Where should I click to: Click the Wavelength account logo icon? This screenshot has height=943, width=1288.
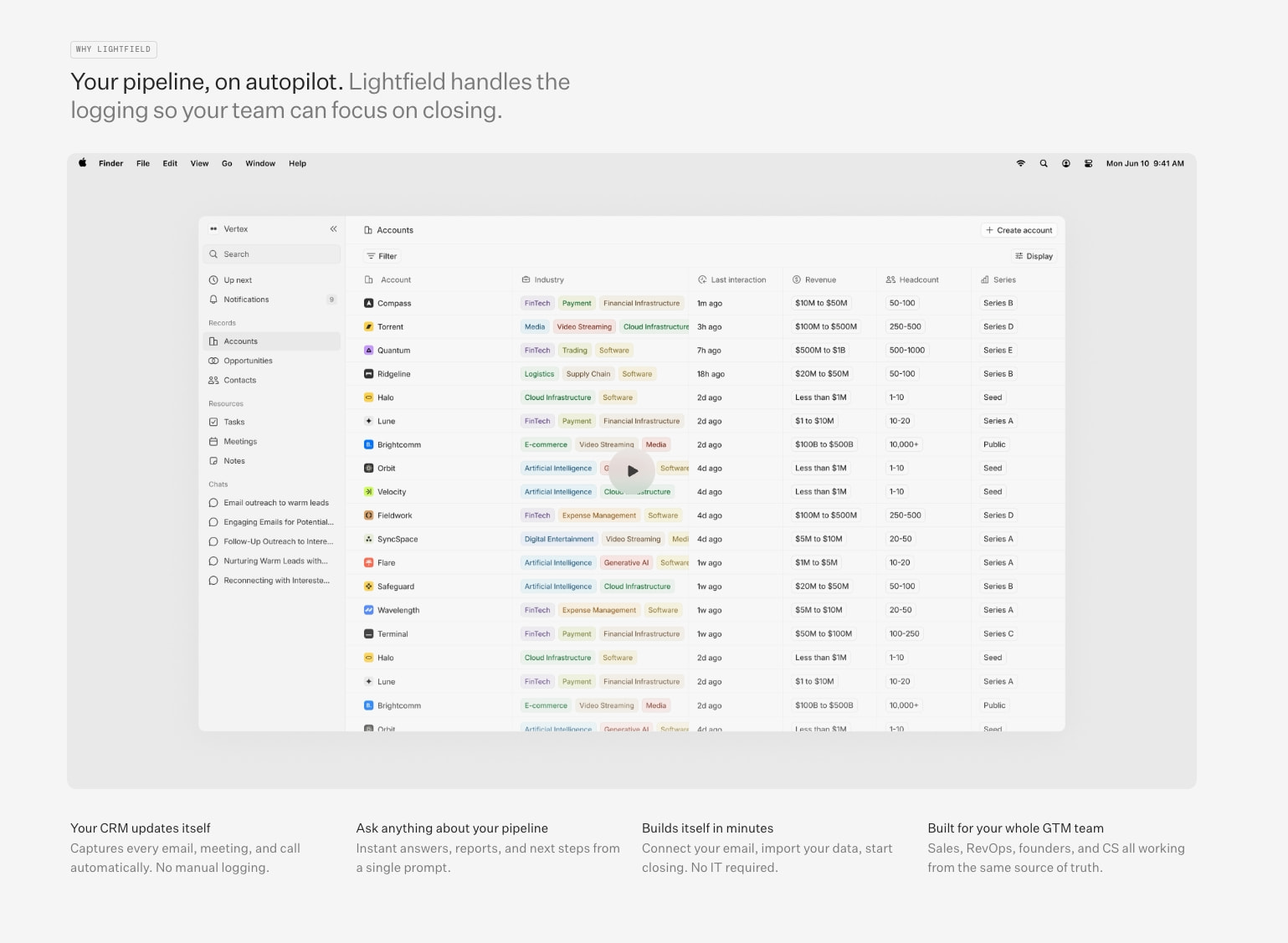coord(368,610)
